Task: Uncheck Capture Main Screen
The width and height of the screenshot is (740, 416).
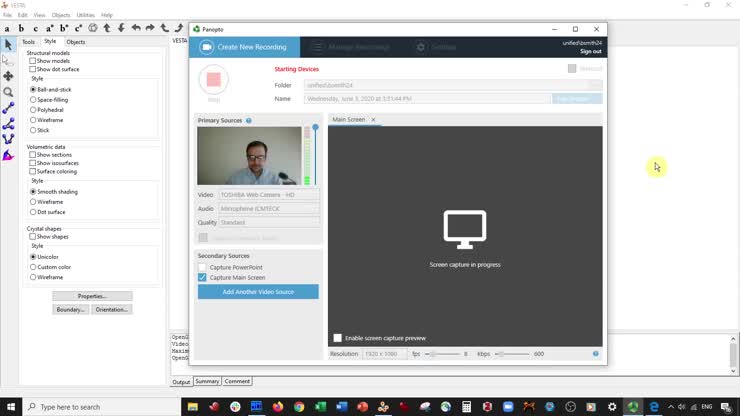Action: click(202, 277)
